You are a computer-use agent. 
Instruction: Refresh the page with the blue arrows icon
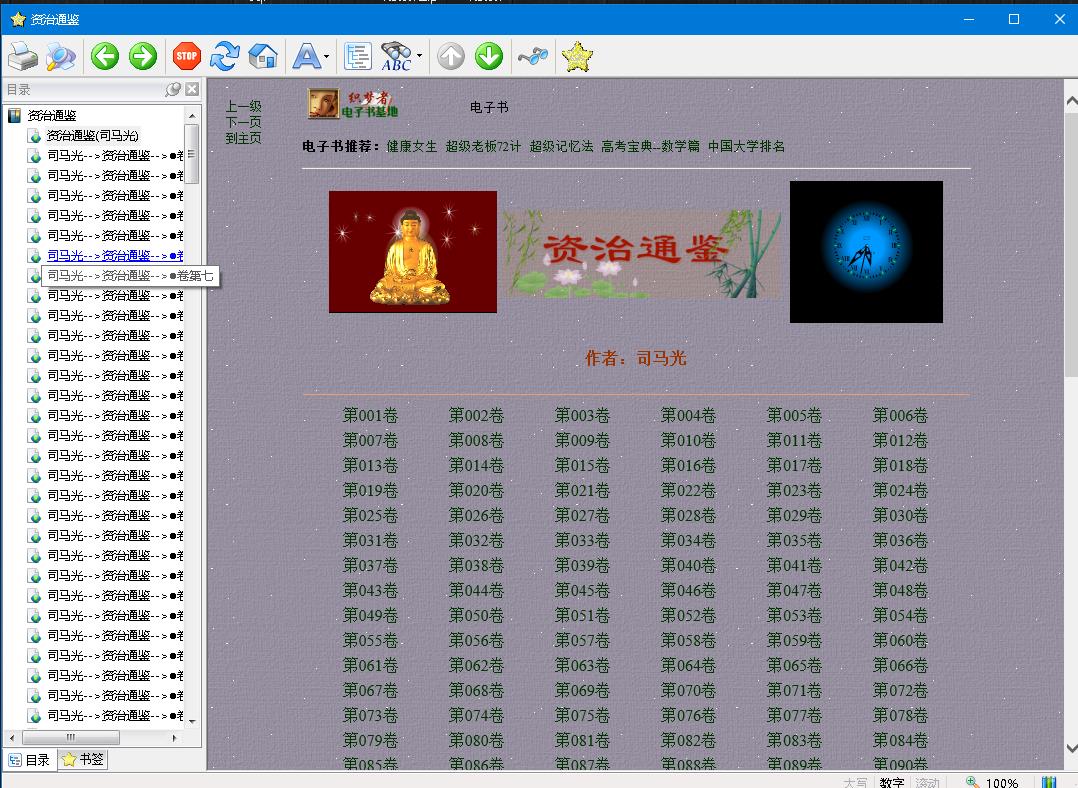click(x=225, y=56)
